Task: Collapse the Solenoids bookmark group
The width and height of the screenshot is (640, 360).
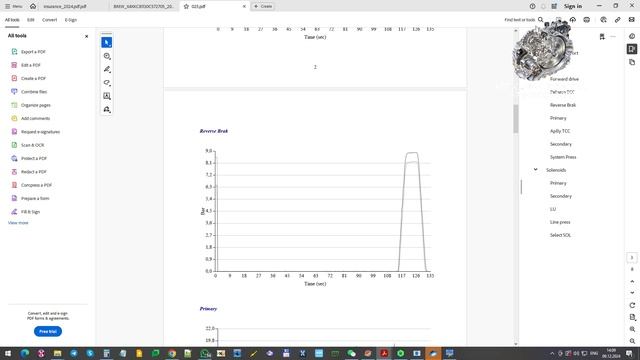Action: (536, 169)
